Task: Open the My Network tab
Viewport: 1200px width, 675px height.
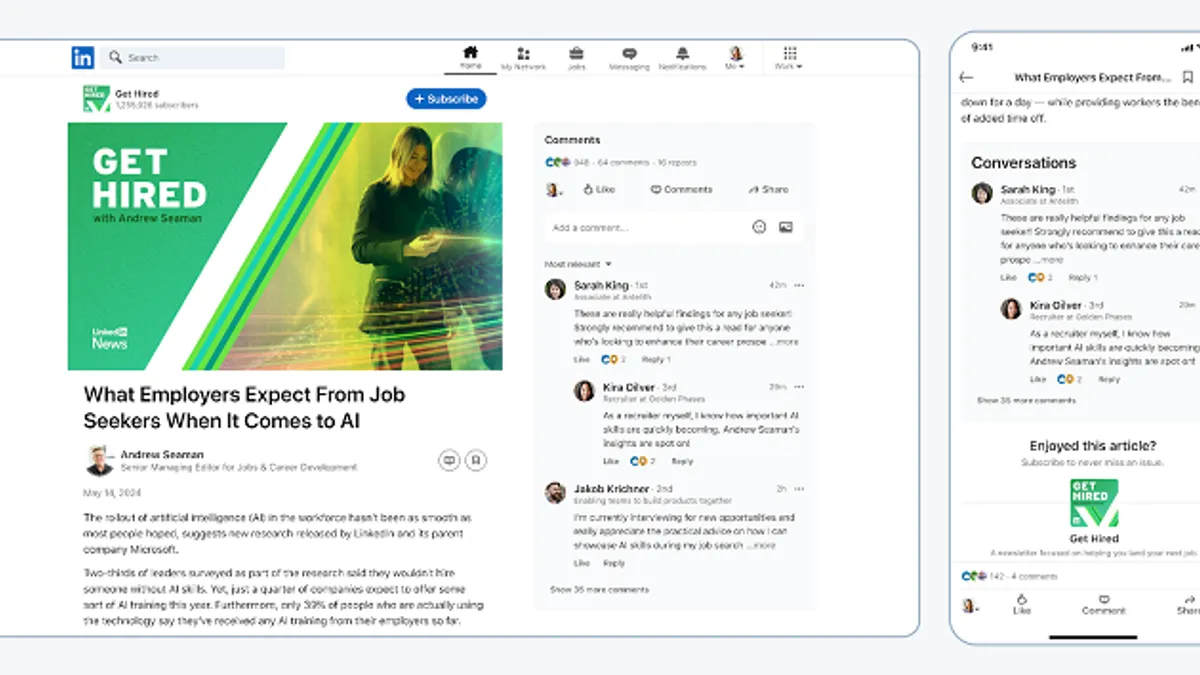Action: coord(523,58)
